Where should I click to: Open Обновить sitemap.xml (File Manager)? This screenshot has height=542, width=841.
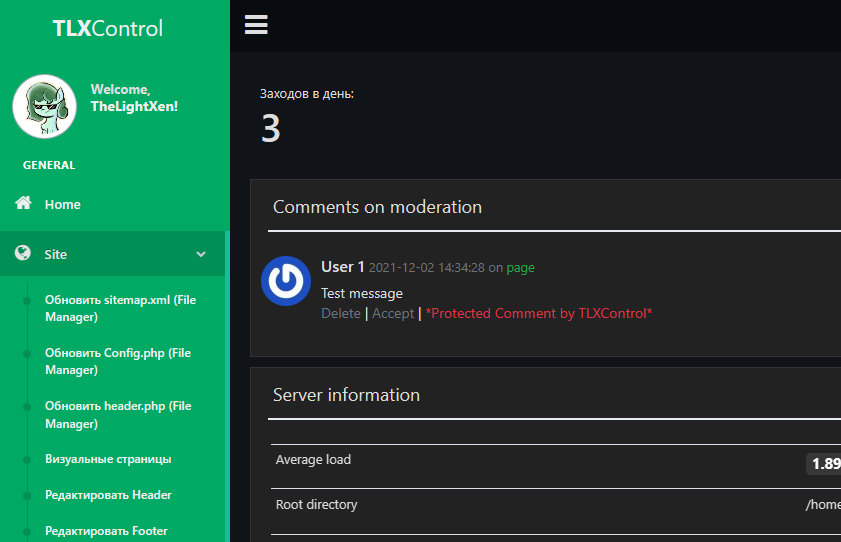click(121, 308)
